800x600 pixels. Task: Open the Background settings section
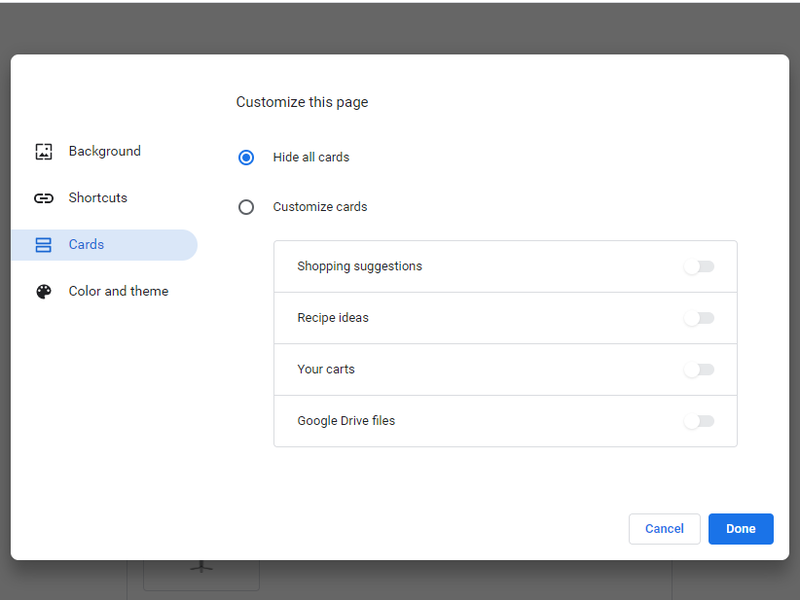click(x=104, y=151)
